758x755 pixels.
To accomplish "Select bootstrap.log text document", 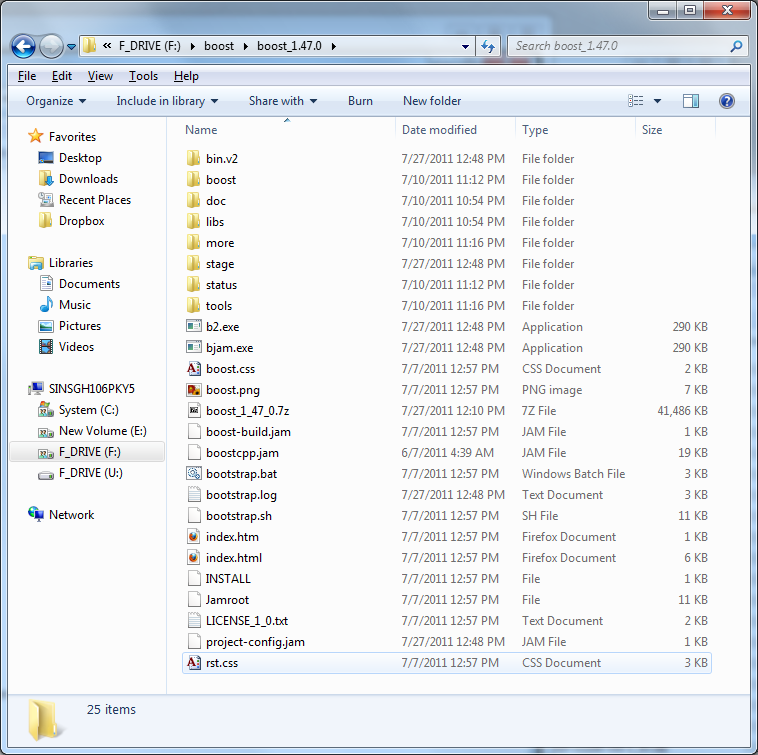I will pos(447,495).
